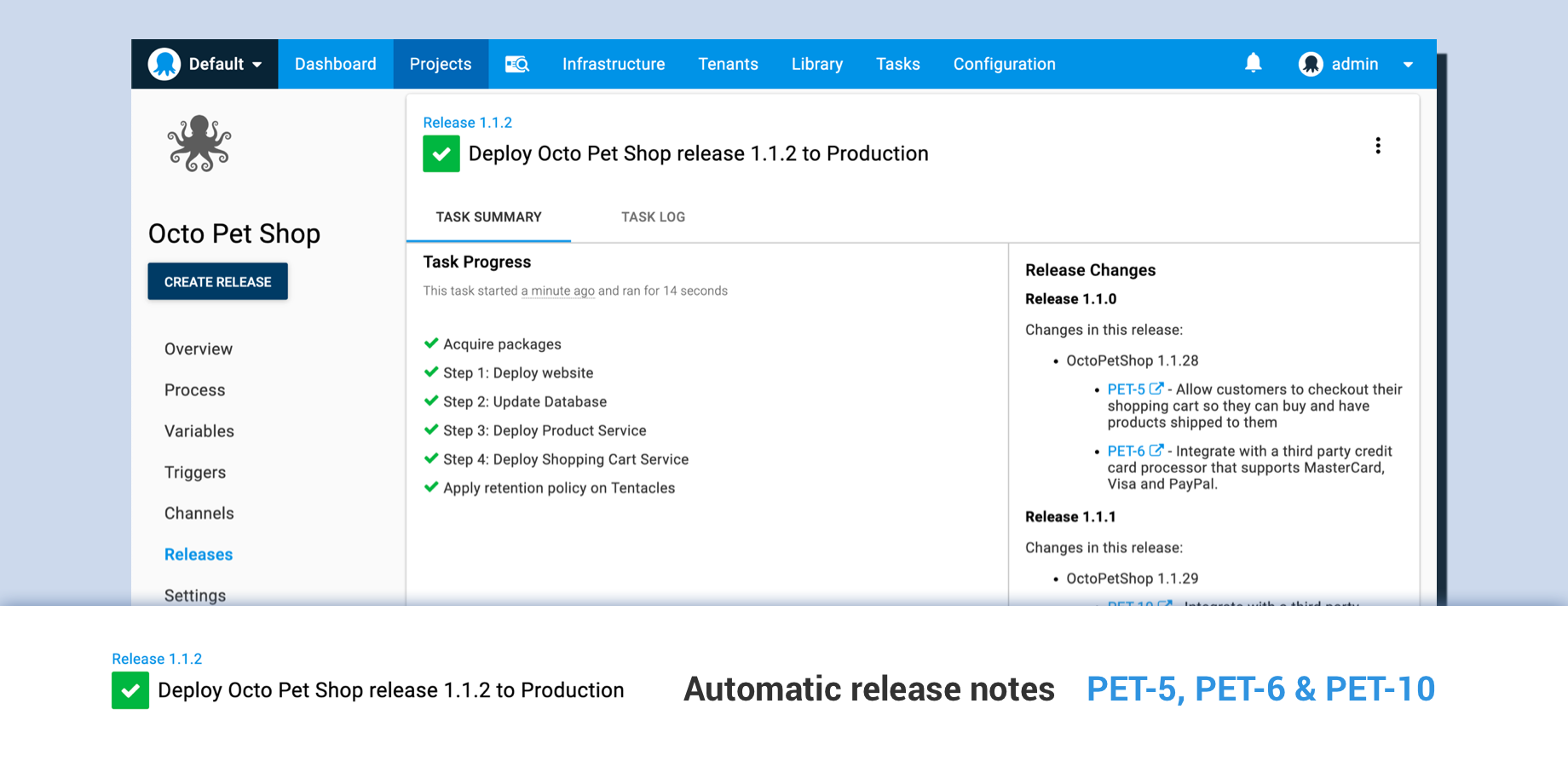Click the Octo Pet Shop octopus logo
This screenshot has width=1568, height=767.
[199, 143]
